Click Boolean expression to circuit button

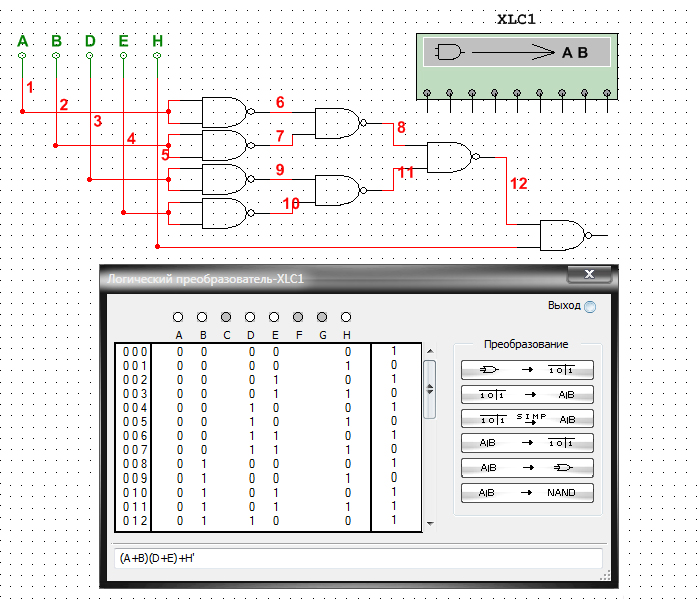[x=527, y=468]
